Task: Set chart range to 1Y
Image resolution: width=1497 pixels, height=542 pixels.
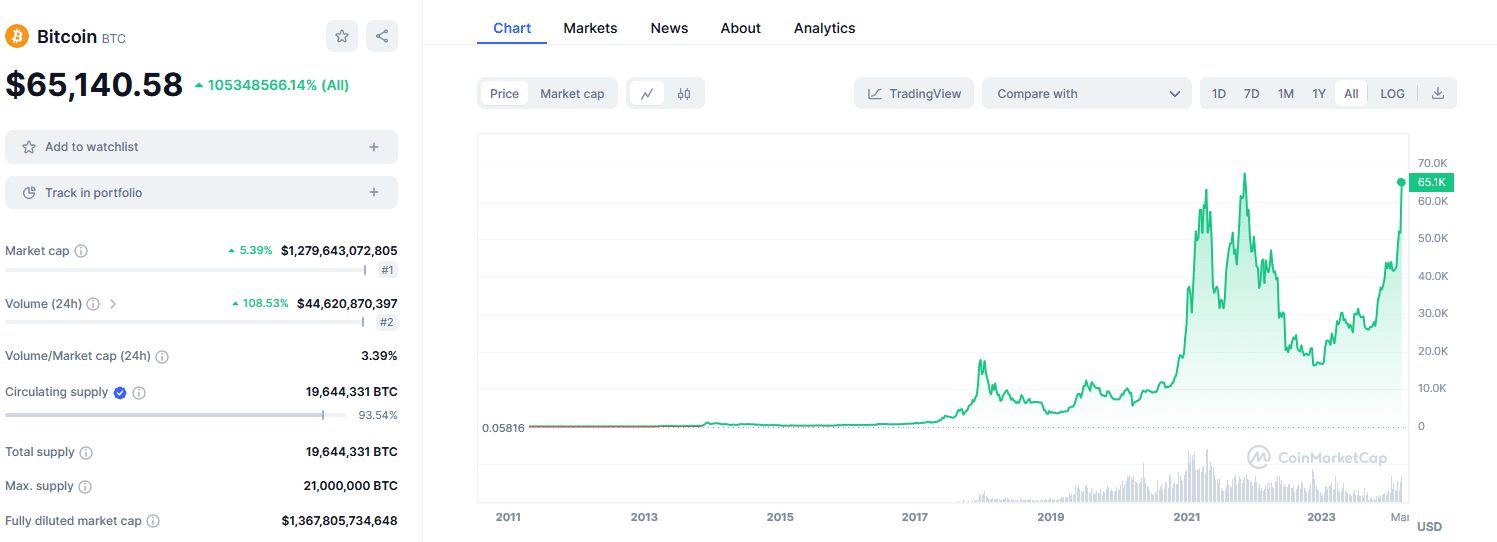Action: pos(1319,94)
